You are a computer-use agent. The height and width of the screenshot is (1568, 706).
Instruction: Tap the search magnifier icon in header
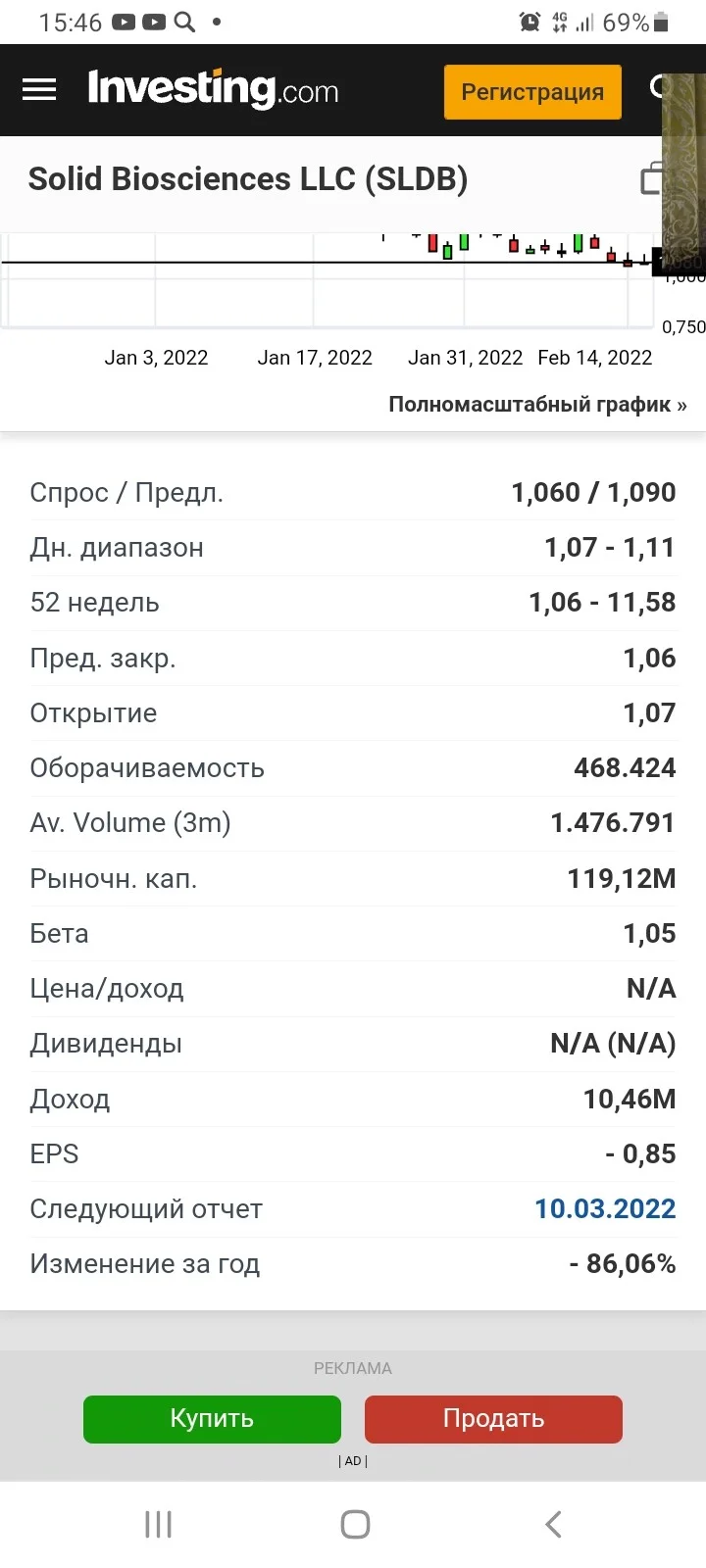[x=657, y=88]
